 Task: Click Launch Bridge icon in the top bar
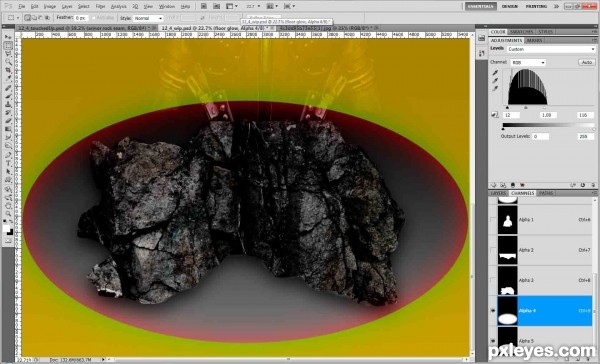click(x=204, y=6)
